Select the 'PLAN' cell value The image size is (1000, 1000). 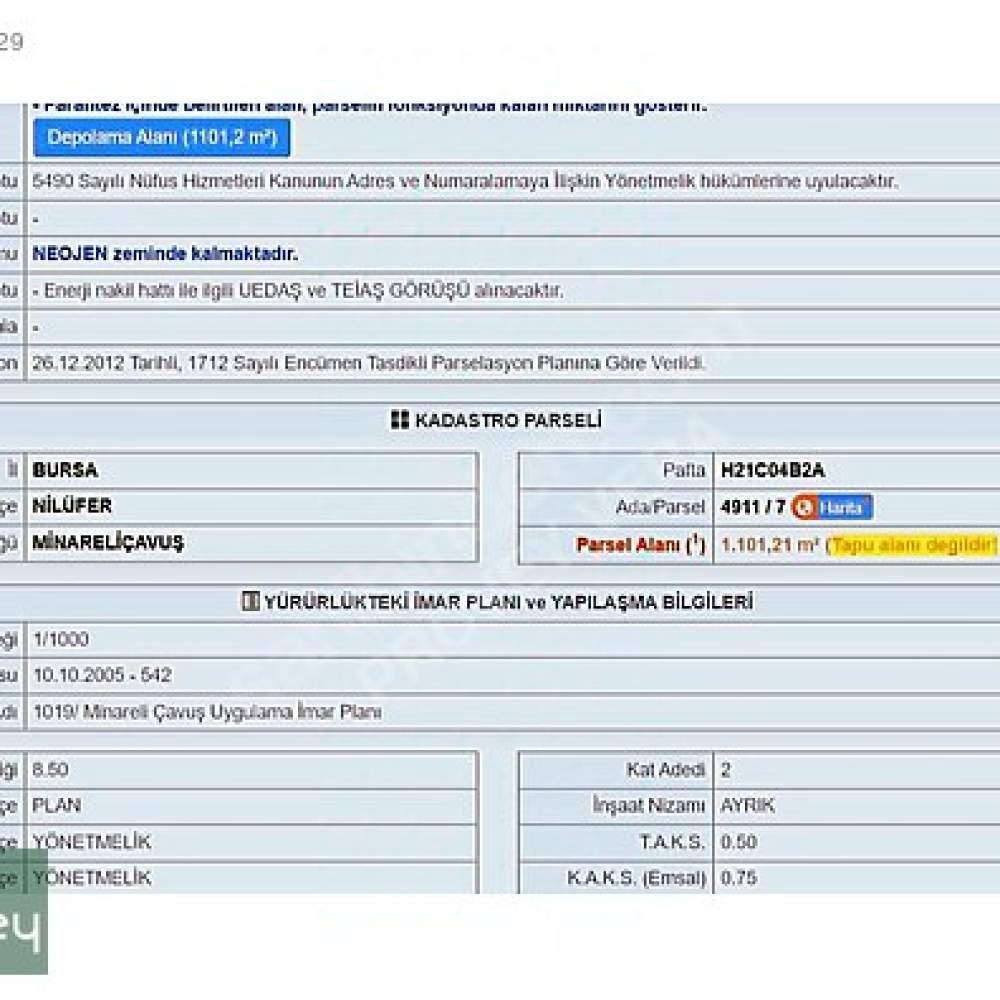(x=56, y=805)
